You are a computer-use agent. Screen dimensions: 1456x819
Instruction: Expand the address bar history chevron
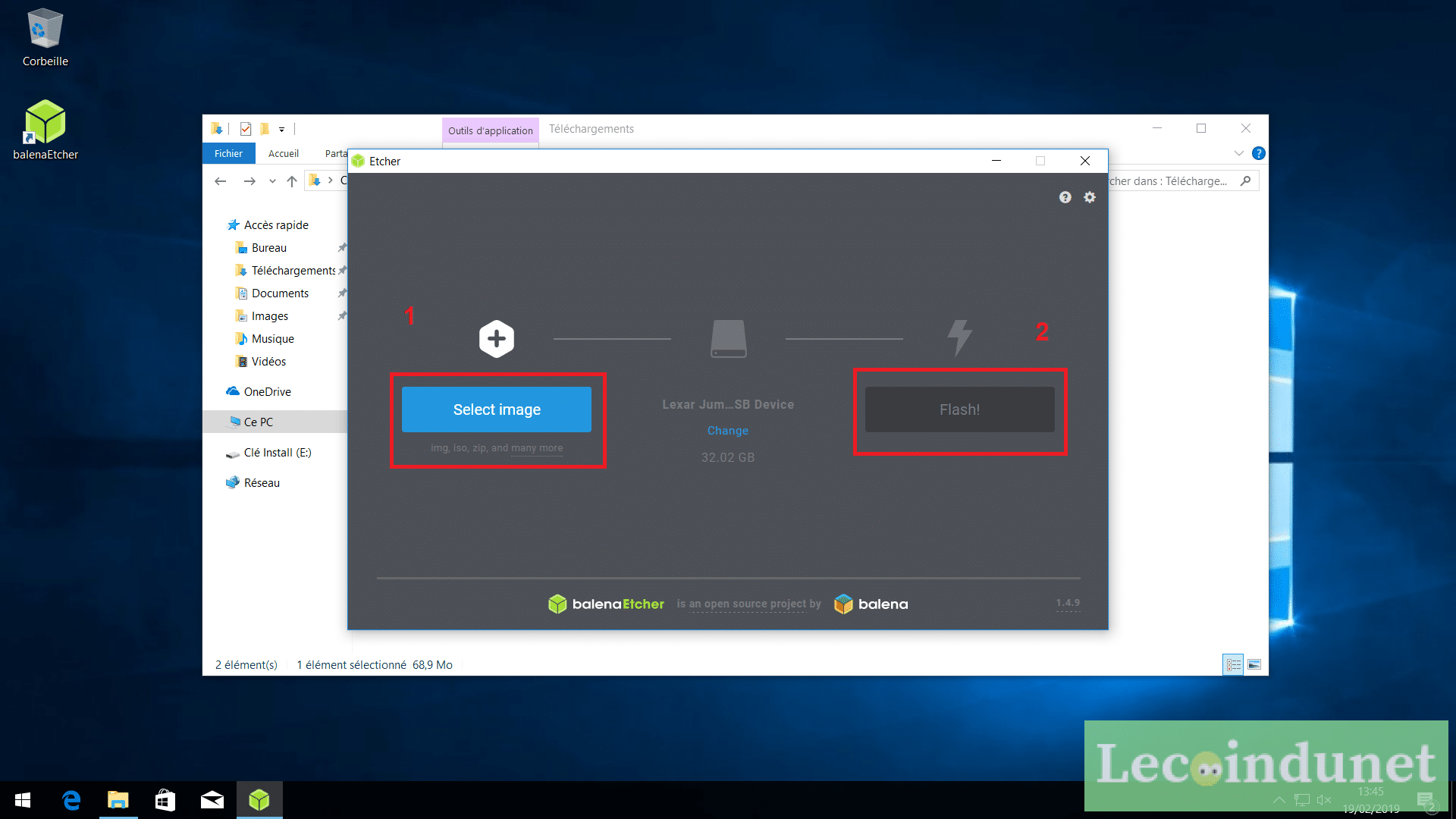click(271, 180)
